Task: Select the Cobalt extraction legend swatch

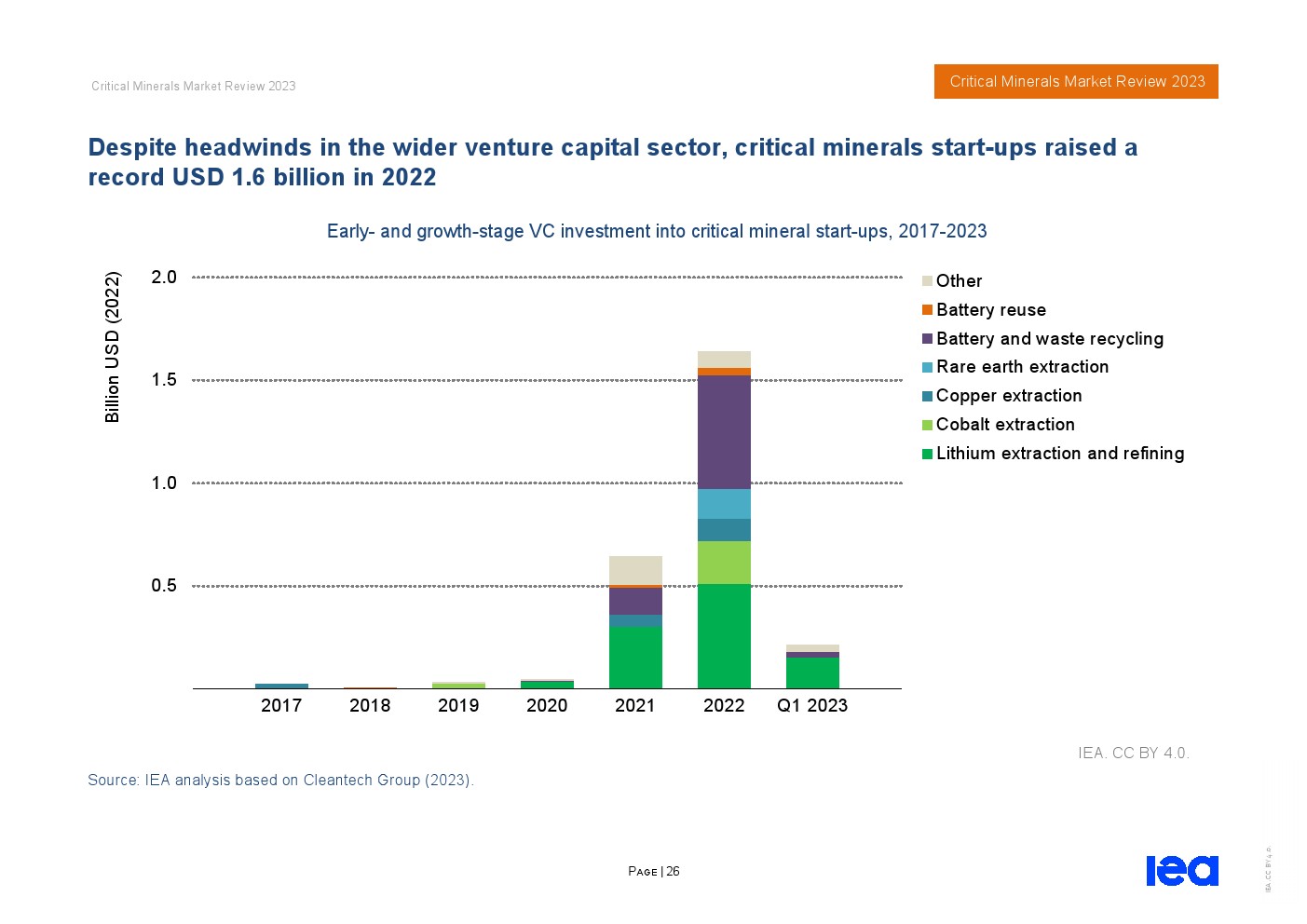Action: point(927,425)
